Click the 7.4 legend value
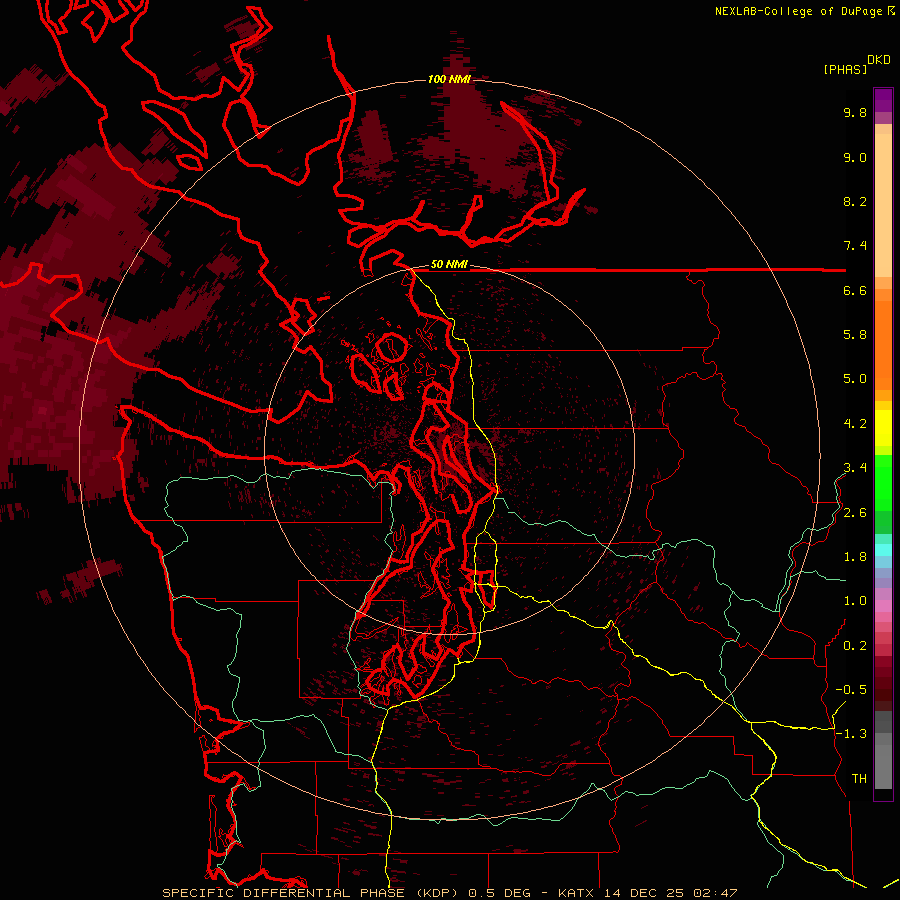 pyautogui.click(x=855, y=246)
